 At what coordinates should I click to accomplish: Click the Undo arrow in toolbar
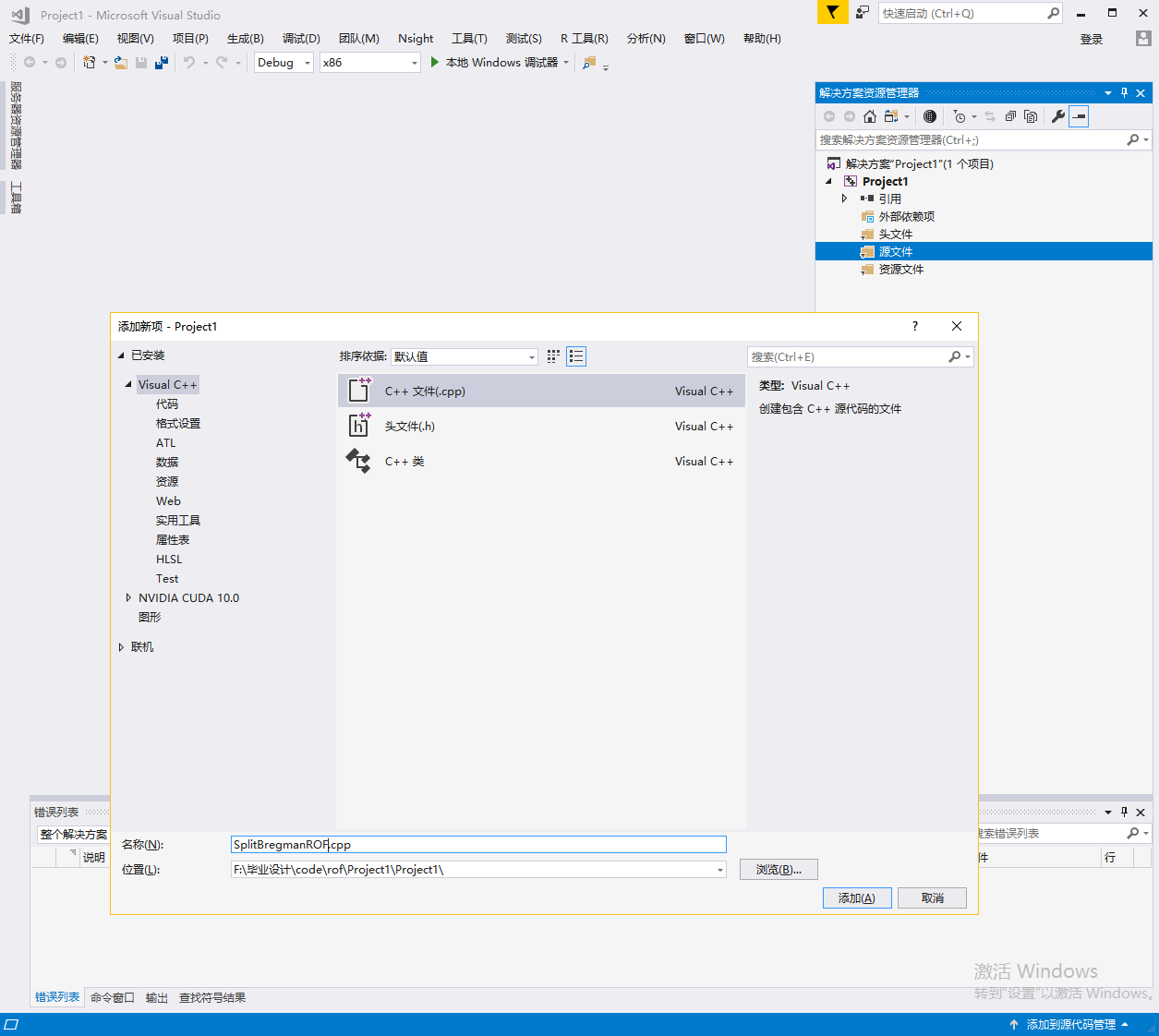[x=189, y=62]
